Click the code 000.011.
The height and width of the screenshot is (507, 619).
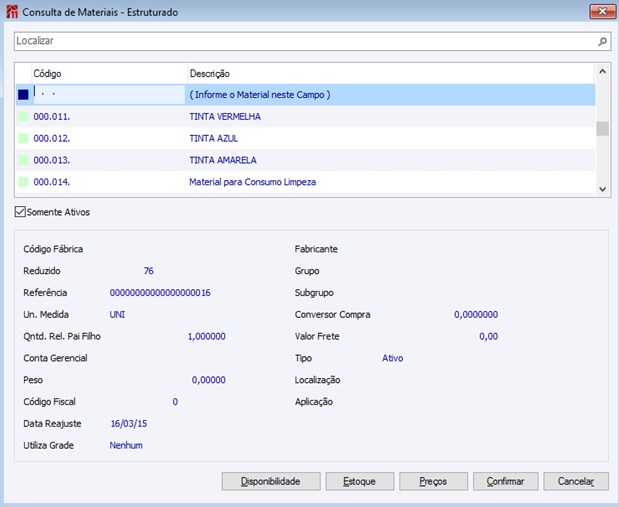coord(52,116)
